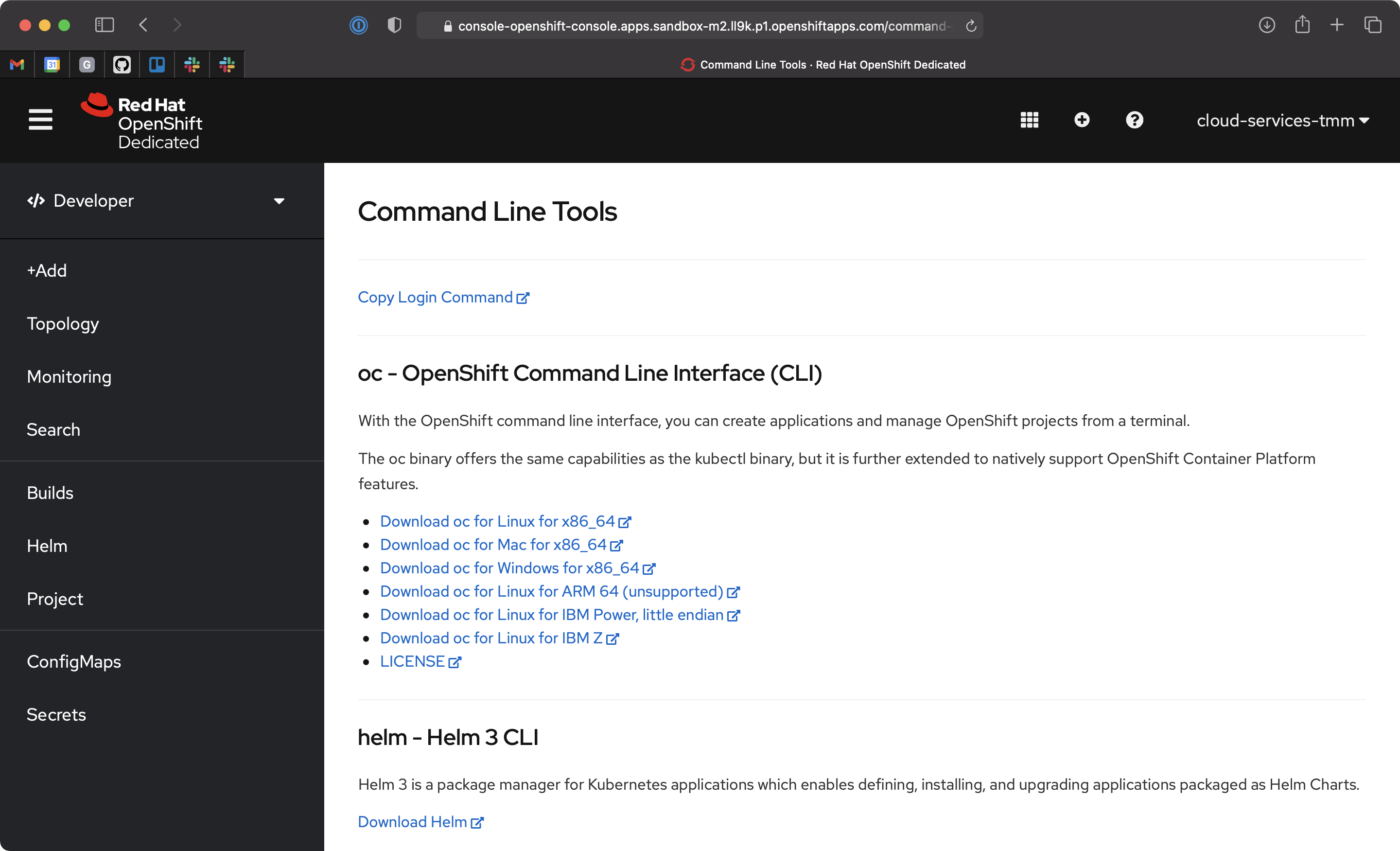Open the navigation hamburger menu
This screenshot has height=851, width=1400.
click(x=40, y=120)
